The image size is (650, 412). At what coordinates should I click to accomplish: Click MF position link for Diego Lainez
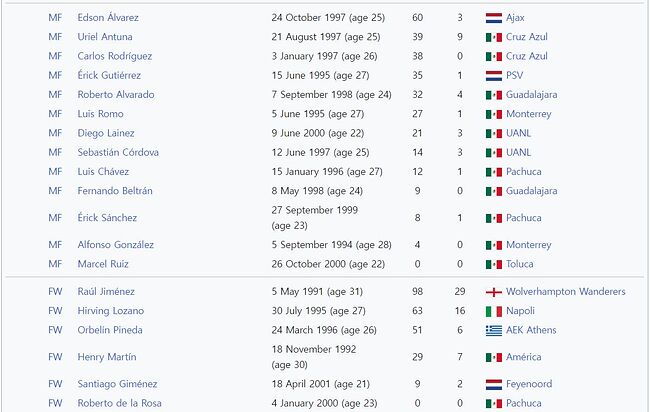click(x=55, y=133)
